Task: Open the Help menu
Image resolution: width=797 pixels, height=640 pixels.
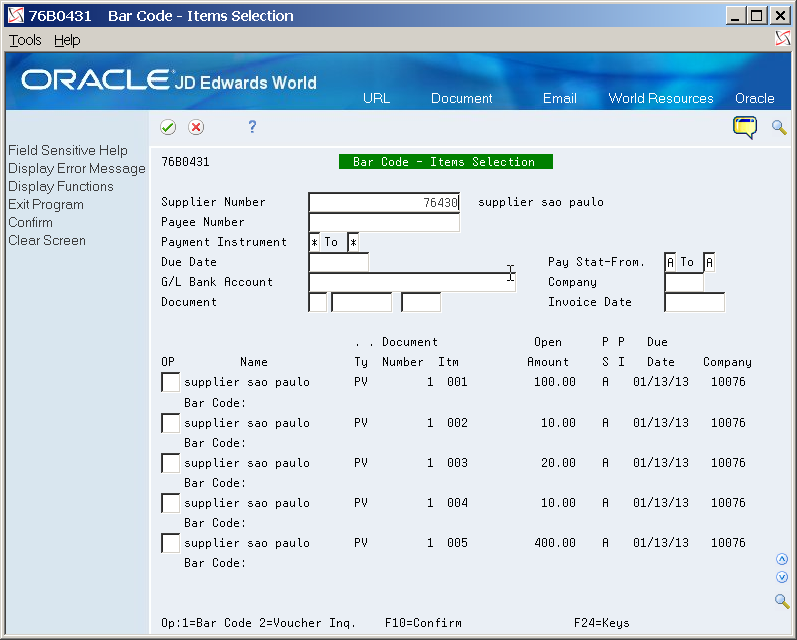Action: coord(67,40)
